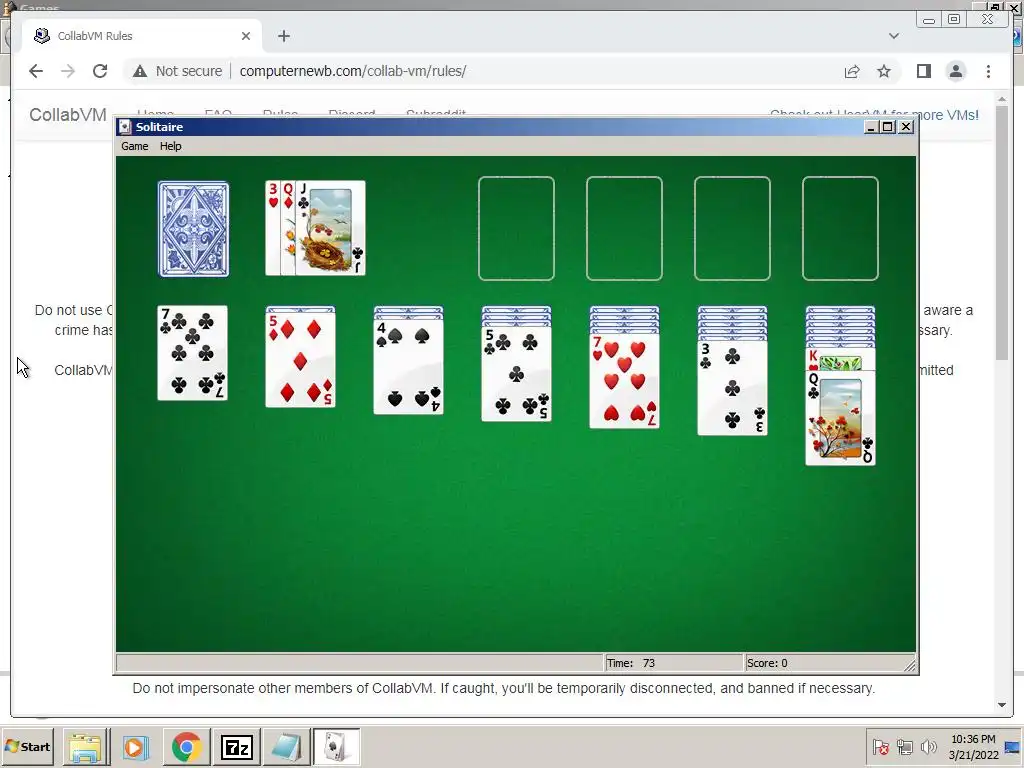Bookmark this page with the star
Screen dimensions: 1024x768
[x=884, y=71]
